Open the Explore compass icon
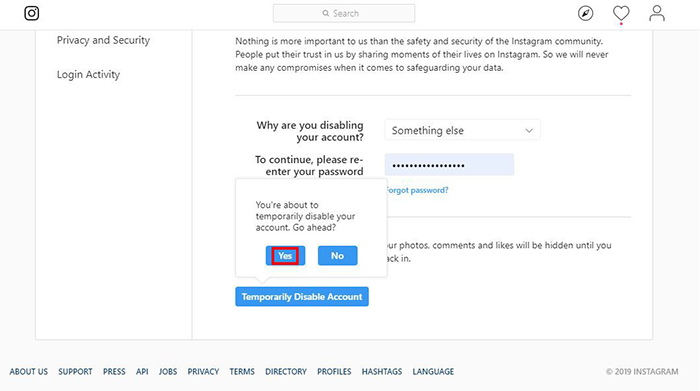Screen dimensions: 700x391 [x=585, y=13]
